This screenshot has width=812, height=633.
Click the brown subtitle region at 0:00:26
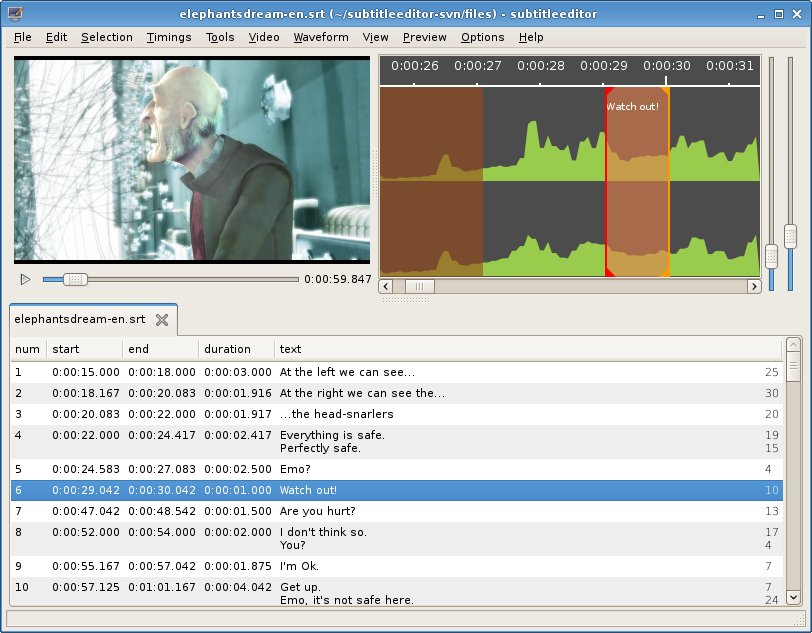[431, 181]
